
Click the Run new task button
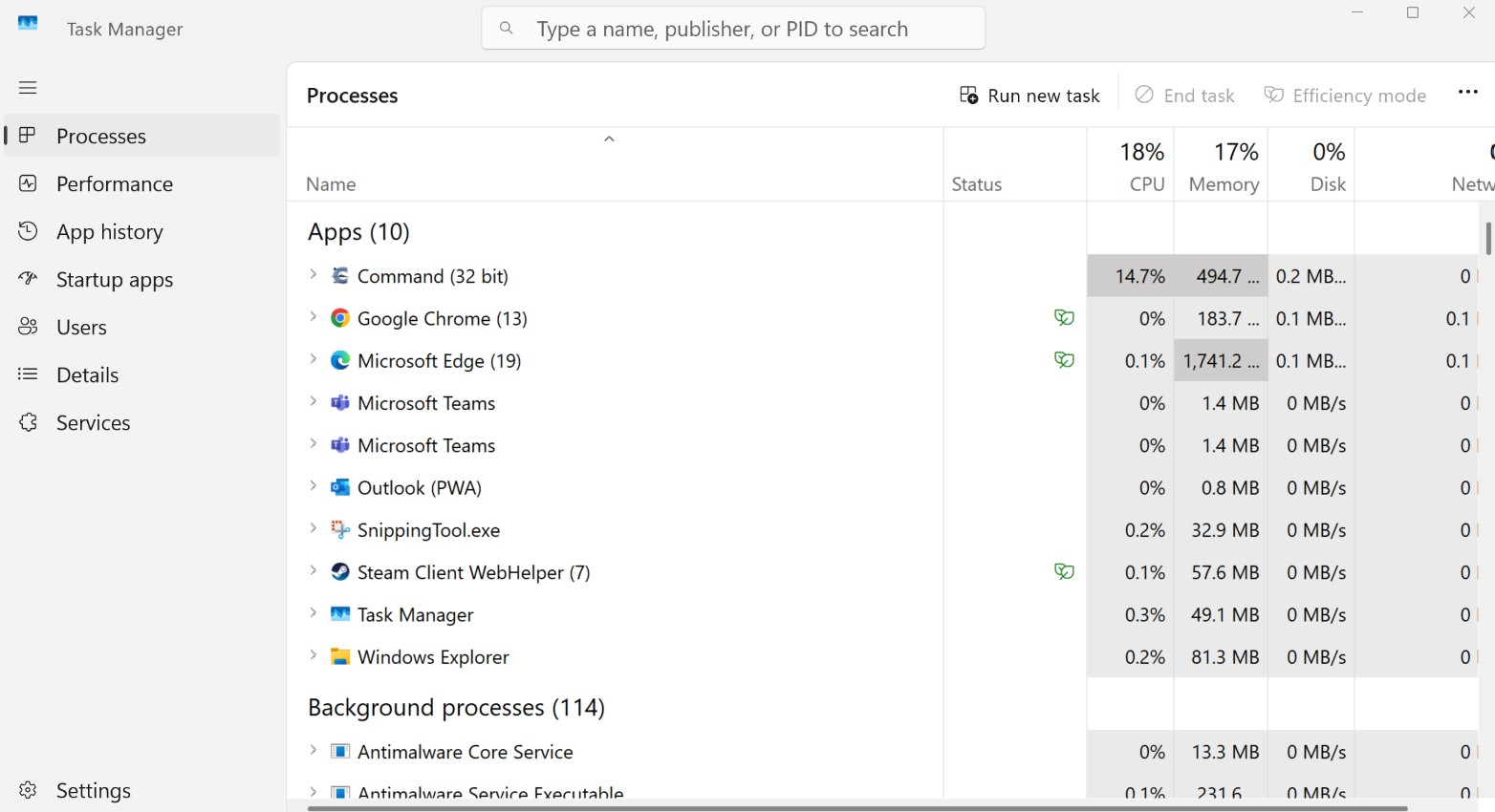pyautogui.click(x=1029, y=96)
